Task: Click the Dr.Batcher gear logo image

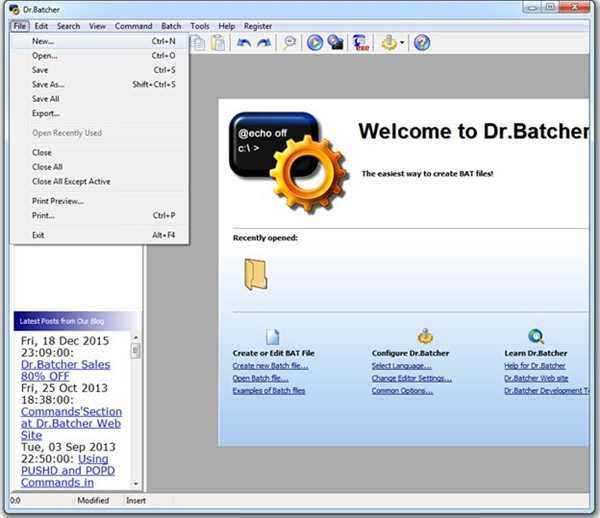Action: point(289,162)
